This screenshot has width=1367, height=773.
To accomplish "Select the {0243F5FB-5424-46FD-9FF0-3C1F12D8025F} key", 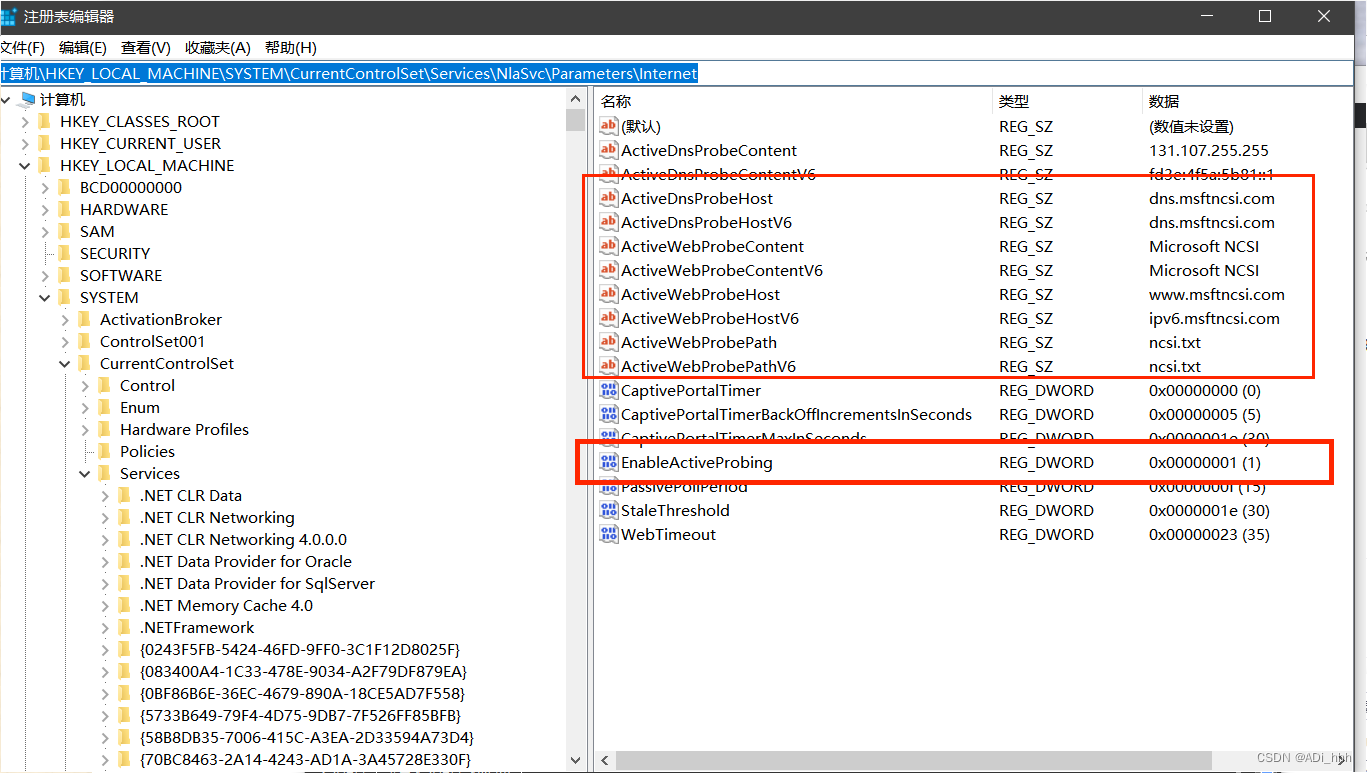I will coord(300,649).
